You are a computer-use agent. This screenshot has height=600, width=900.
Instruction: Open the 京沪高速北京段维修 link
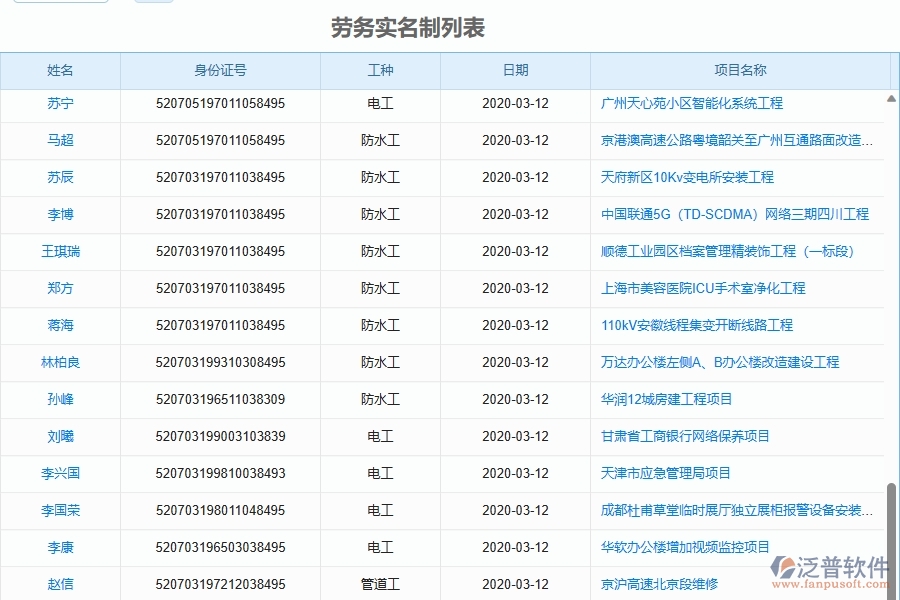tap(662, 584)
